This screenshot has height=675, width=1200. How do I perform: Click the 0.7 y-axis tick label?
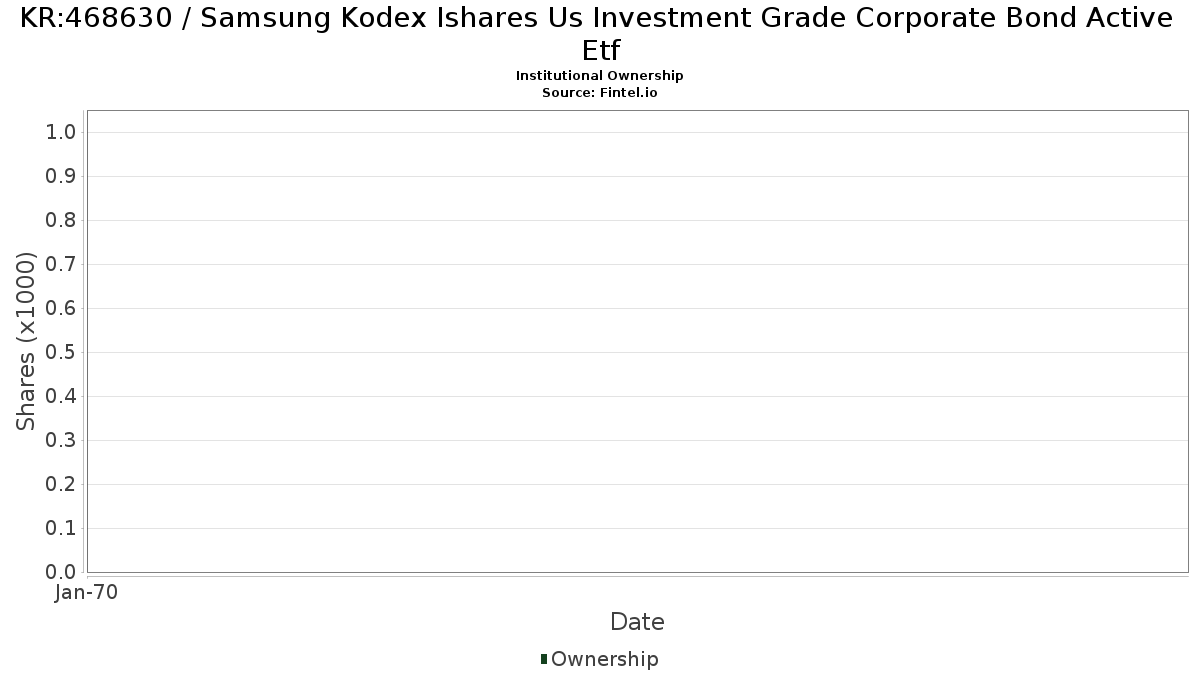pyautogui.click(x=61, y=265)
